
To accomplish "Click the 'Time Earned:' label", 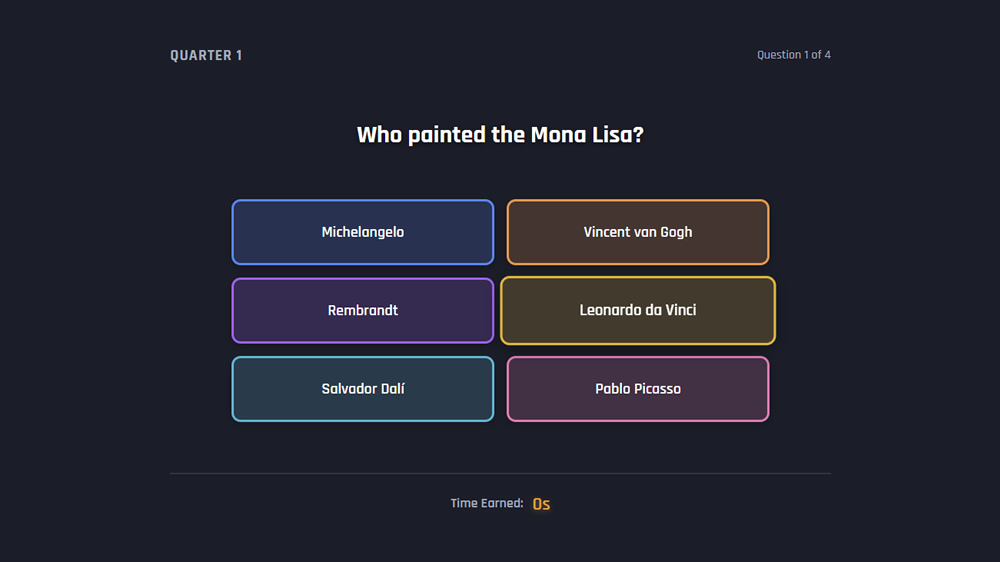I will 486,503.
